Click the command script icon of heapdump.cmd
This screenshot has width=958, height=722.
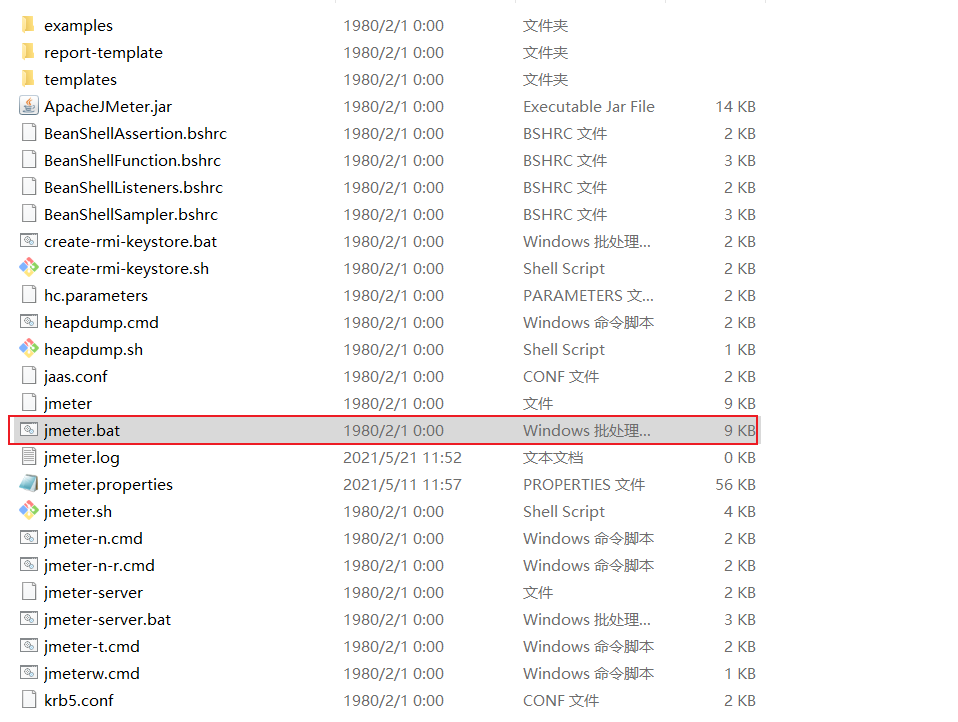(x=29, y=321)
